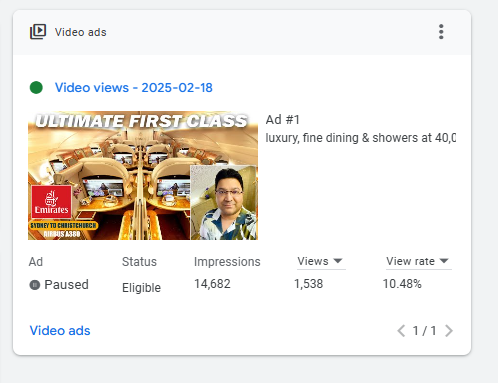498x383 pixels.
Task: Click the Ultimate First Class video thumbnail
Action: pos(143,176)
